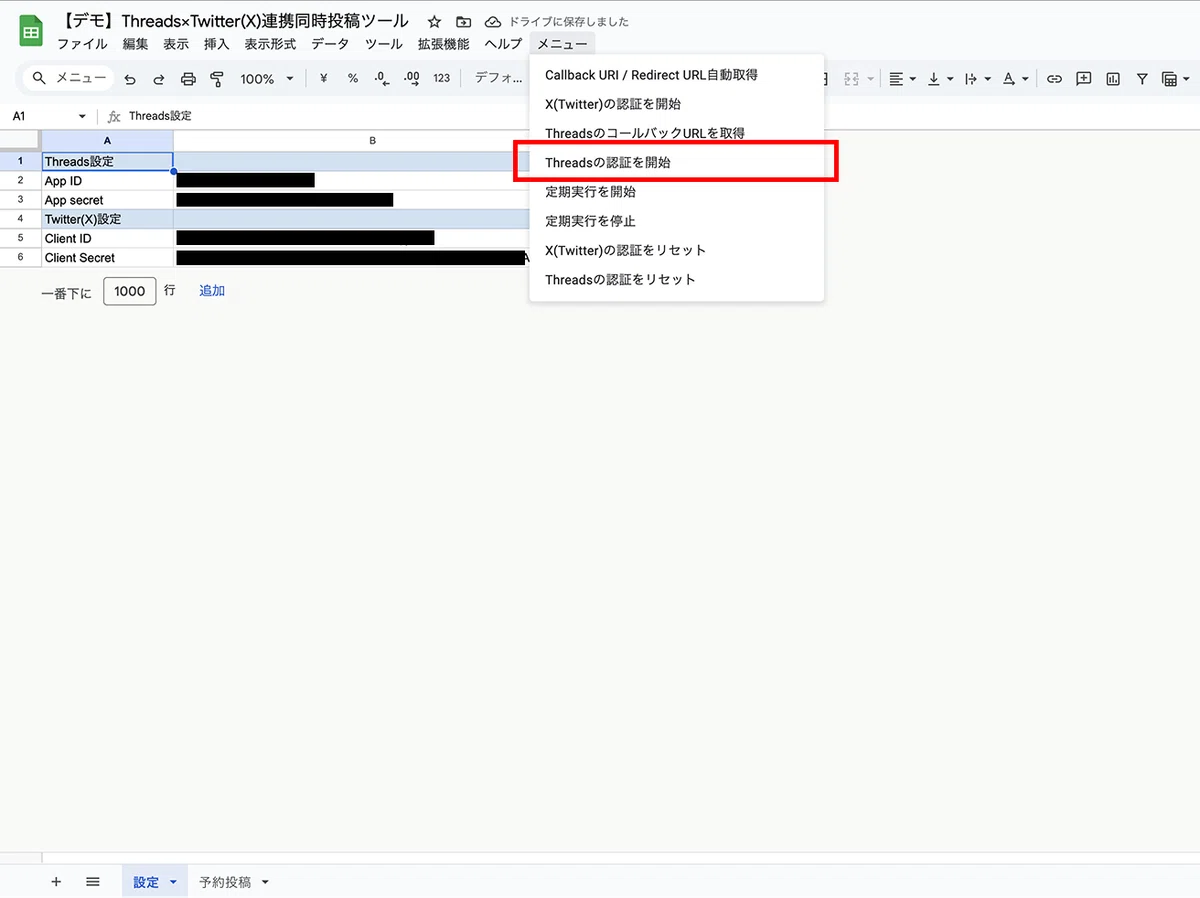
Task: Choose X(Twitter)の認証をリセット
Action: point(676,250)
